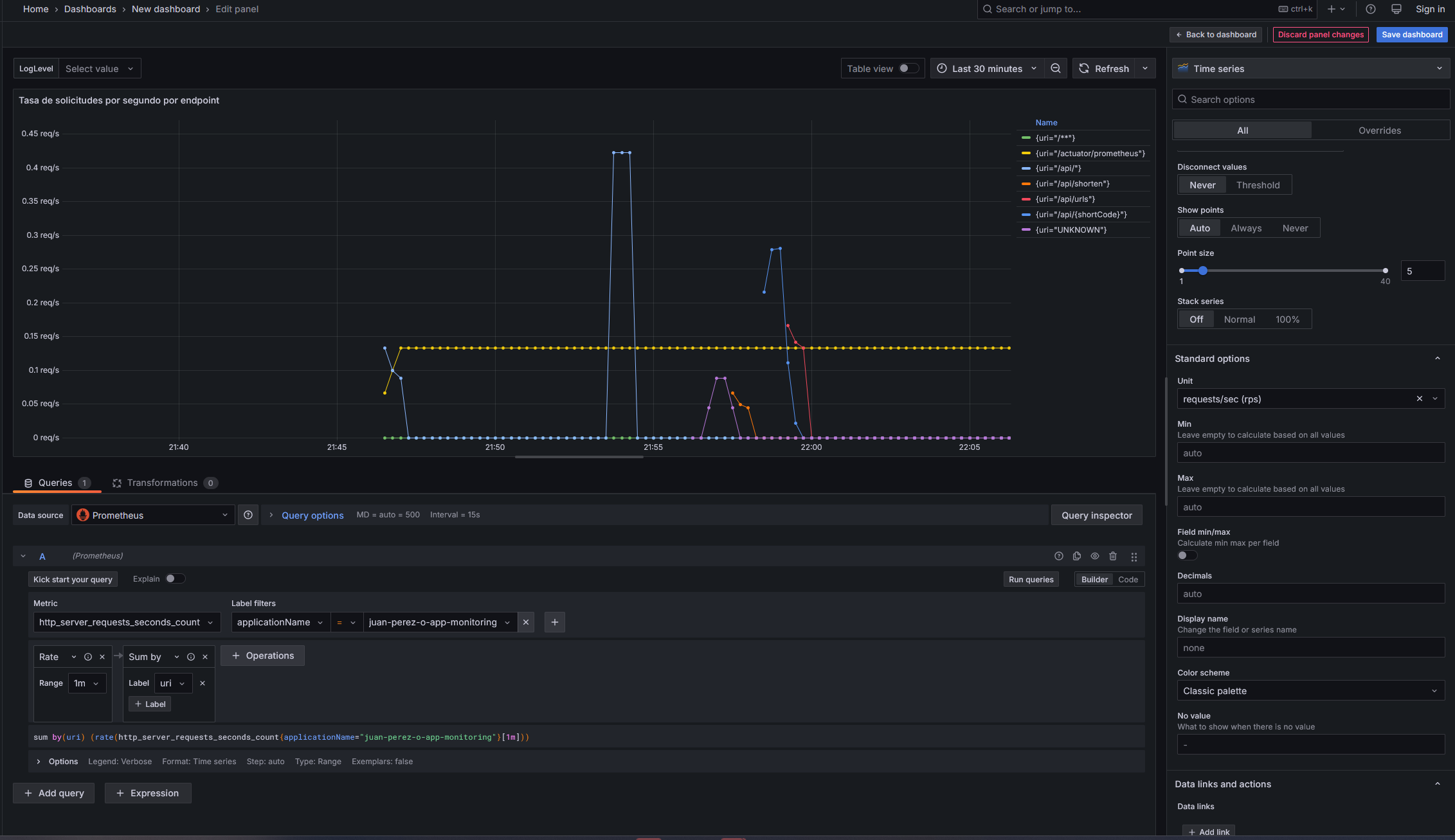1455x840 pixels.
Task: Click Save dashboard button
Action: [x=1411, y=35]
